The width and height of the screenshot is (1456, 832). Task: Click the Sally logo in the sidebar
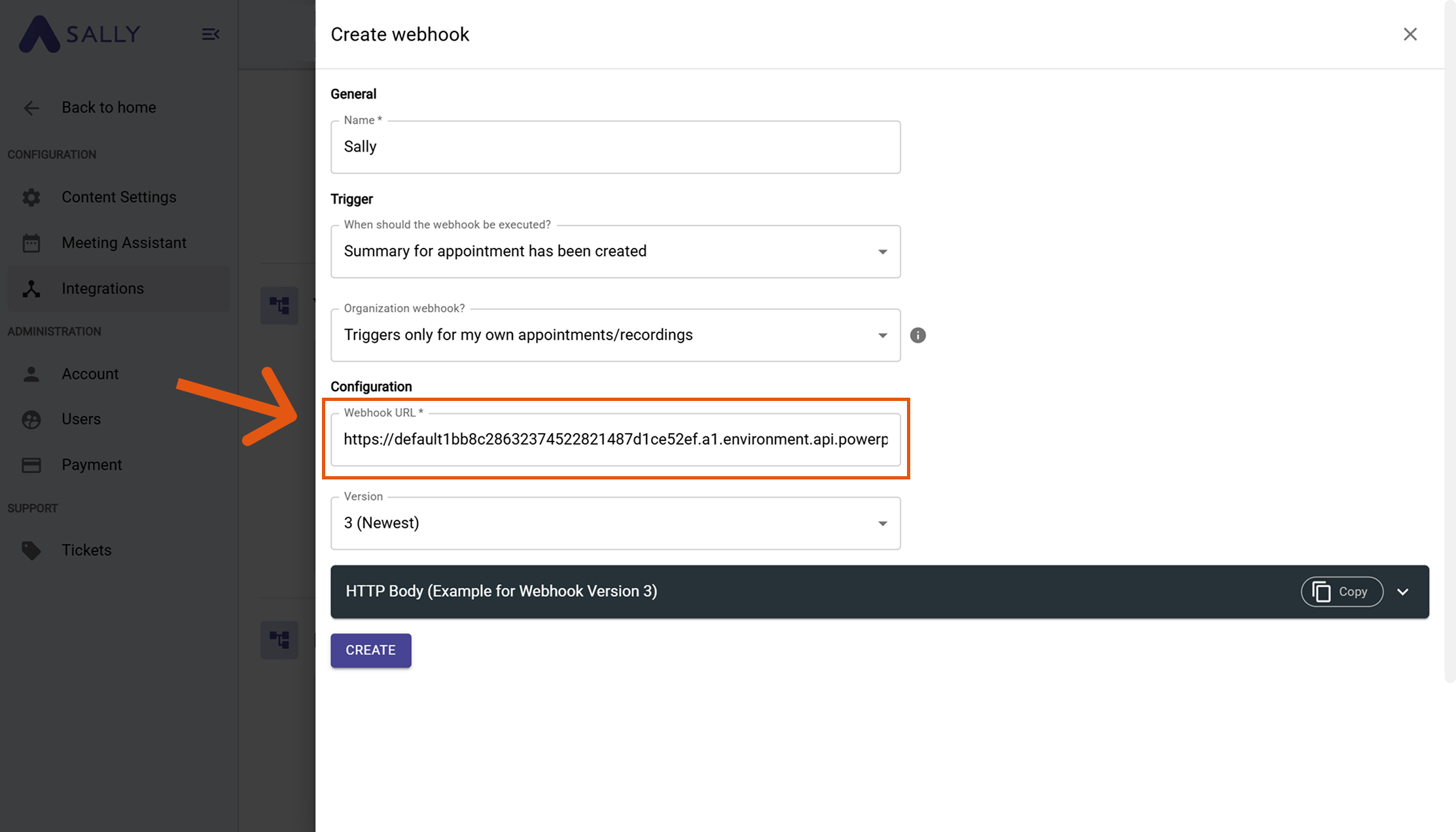click(x=79, y=34)
